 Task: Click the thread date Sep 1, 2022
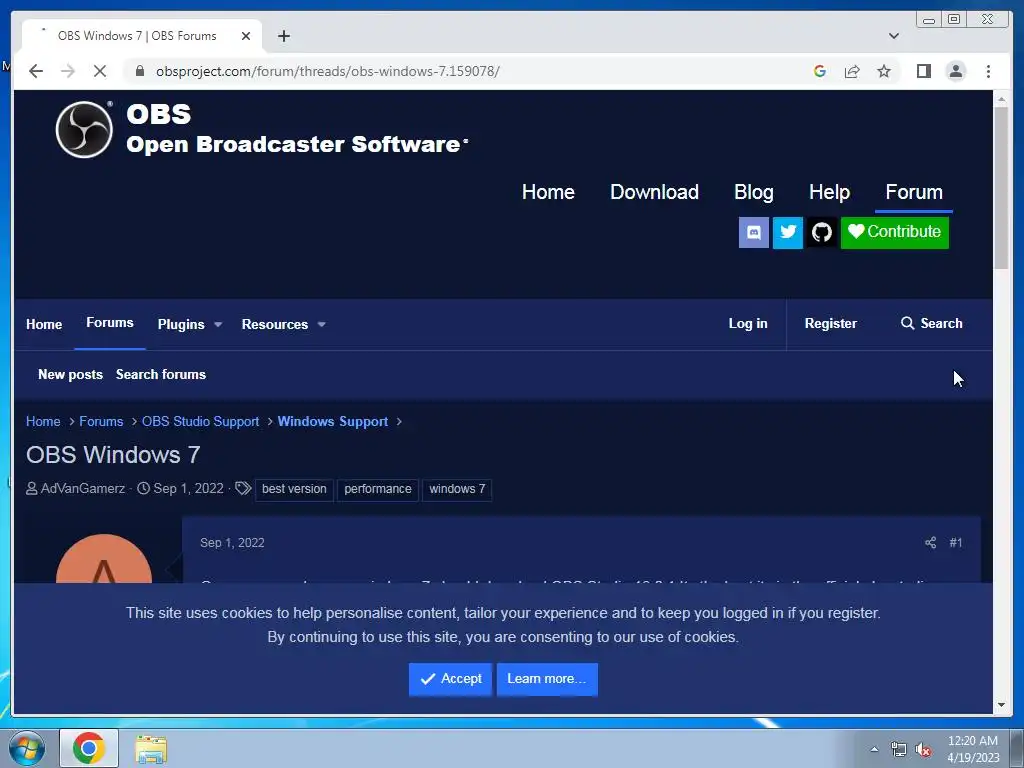tap(189, 488)
